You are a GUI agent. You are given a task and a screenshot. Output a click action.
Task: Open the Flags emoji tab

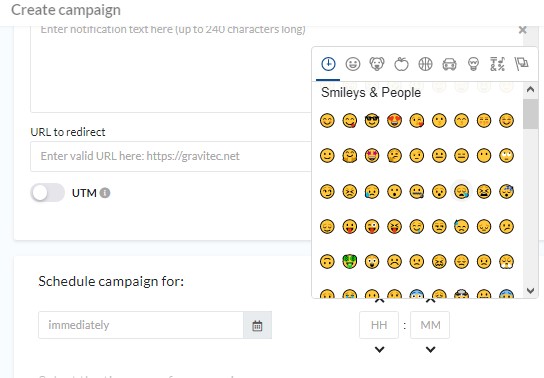[521, 64]
